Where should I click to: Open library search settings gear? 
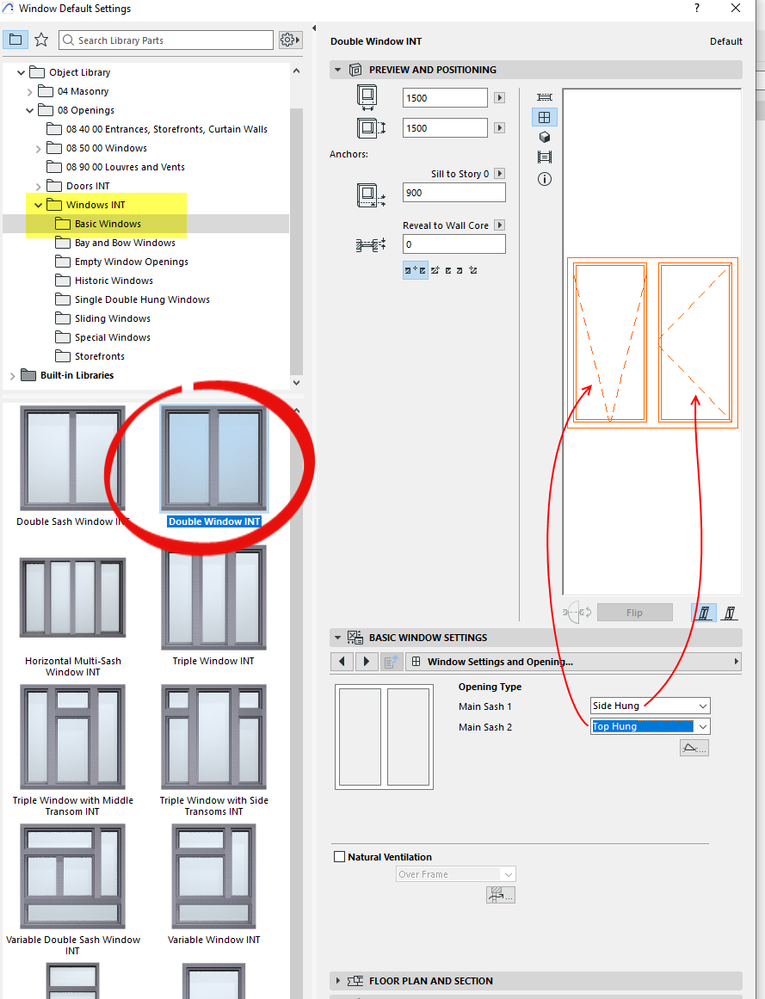(290, 40)
